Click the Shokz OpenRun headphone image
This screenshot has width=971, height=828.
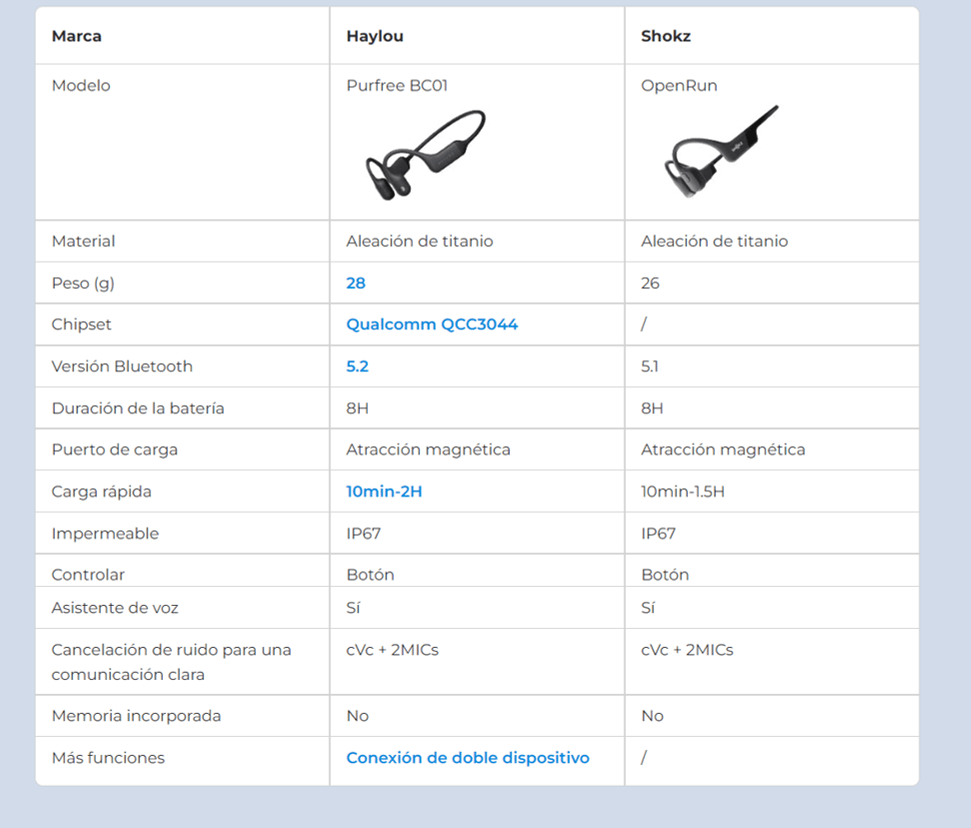(x=721, y=151)
